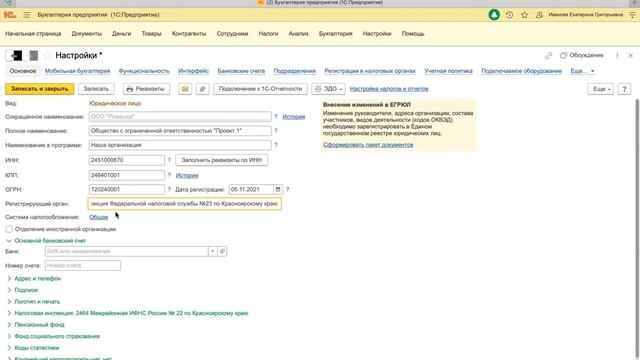The width and height of the screenshot is (640, 360).
Task: Open favorites star icon in title bar
Action: [x=524, y=15]
